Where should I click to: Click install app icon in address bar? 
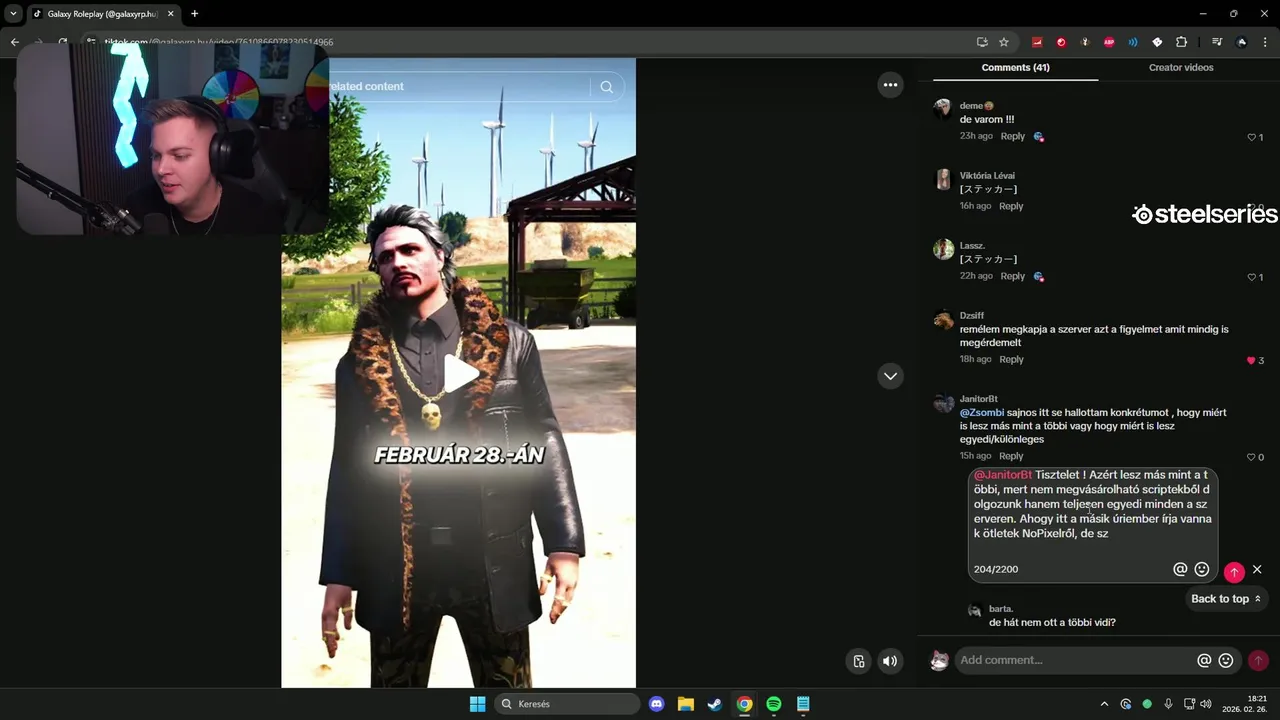(982, 42)
